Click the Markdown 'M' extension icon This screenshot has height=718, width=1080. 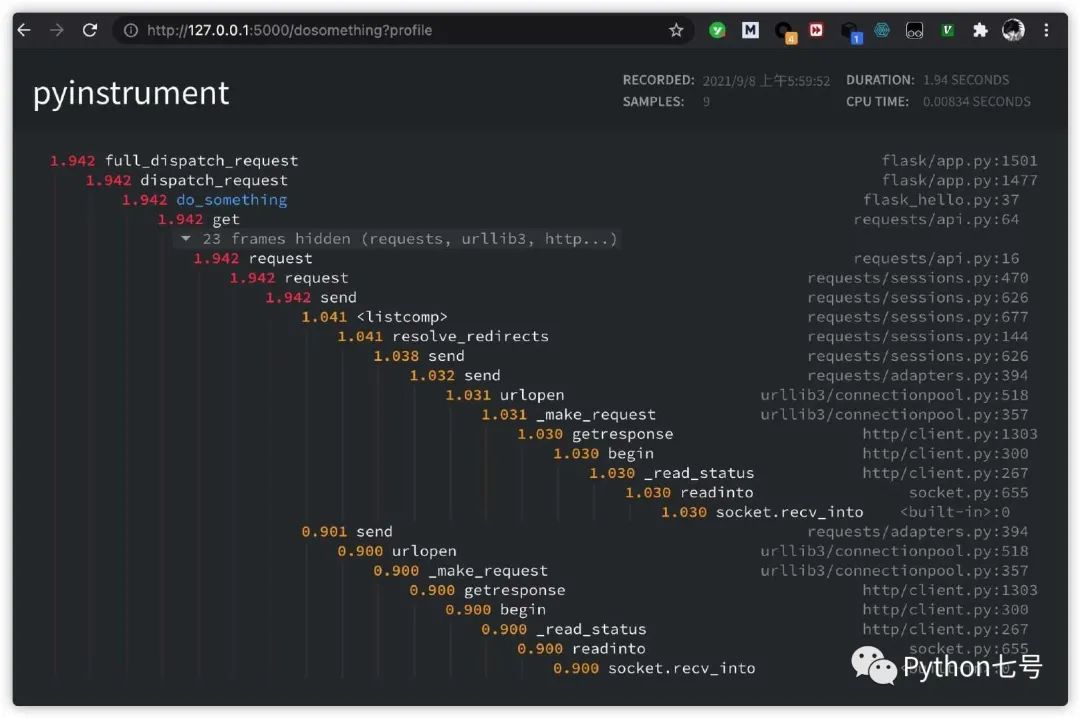(750, 30)
